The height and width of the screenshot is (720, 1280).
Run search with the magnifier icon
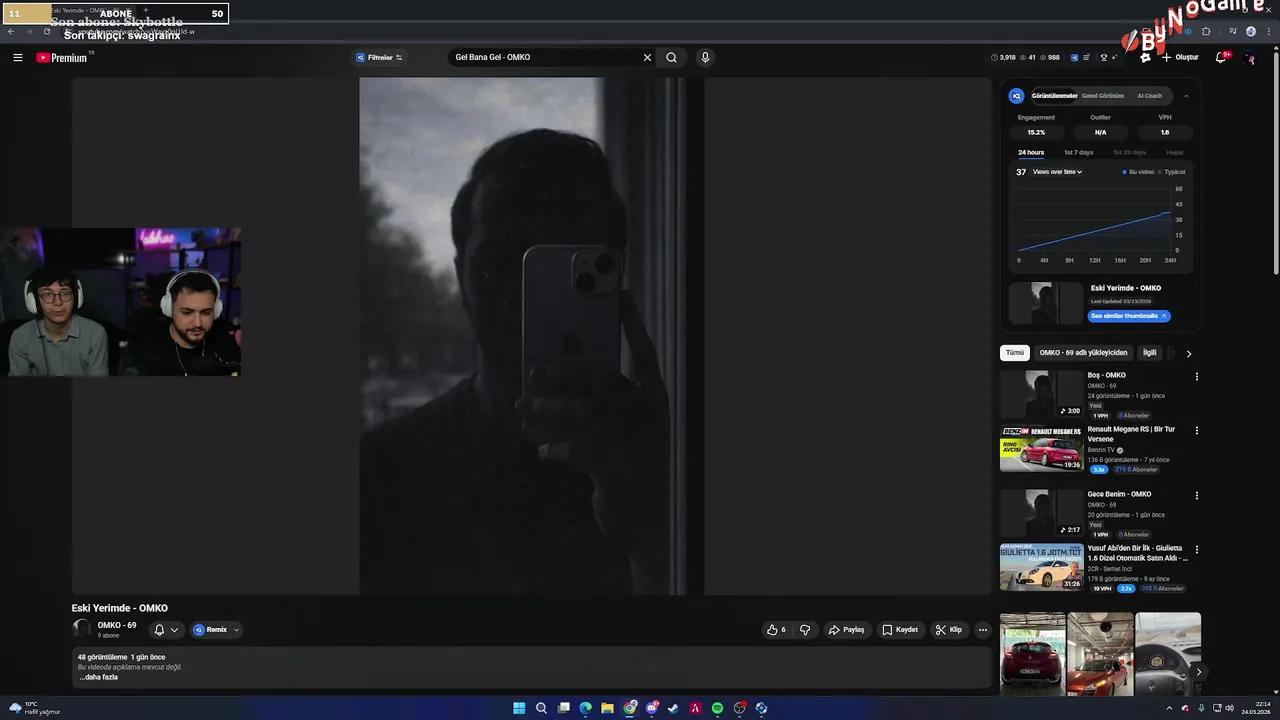click(x=671, y=58)
